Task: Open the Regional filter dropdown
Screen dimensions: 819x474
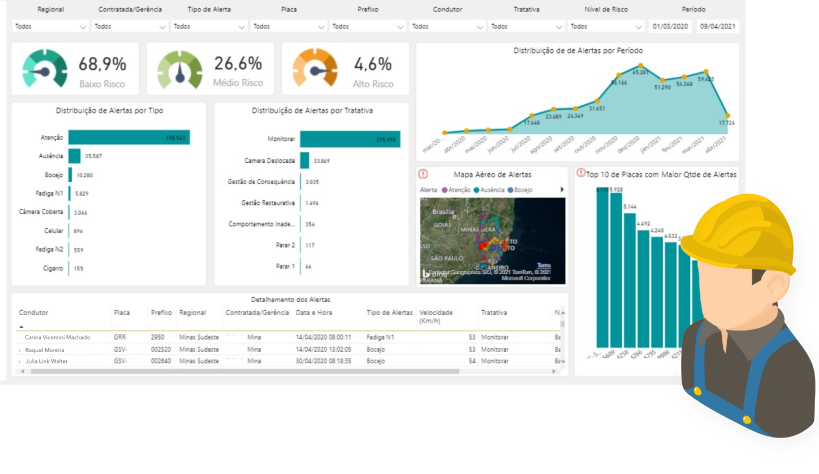Action: click(52, 27)
